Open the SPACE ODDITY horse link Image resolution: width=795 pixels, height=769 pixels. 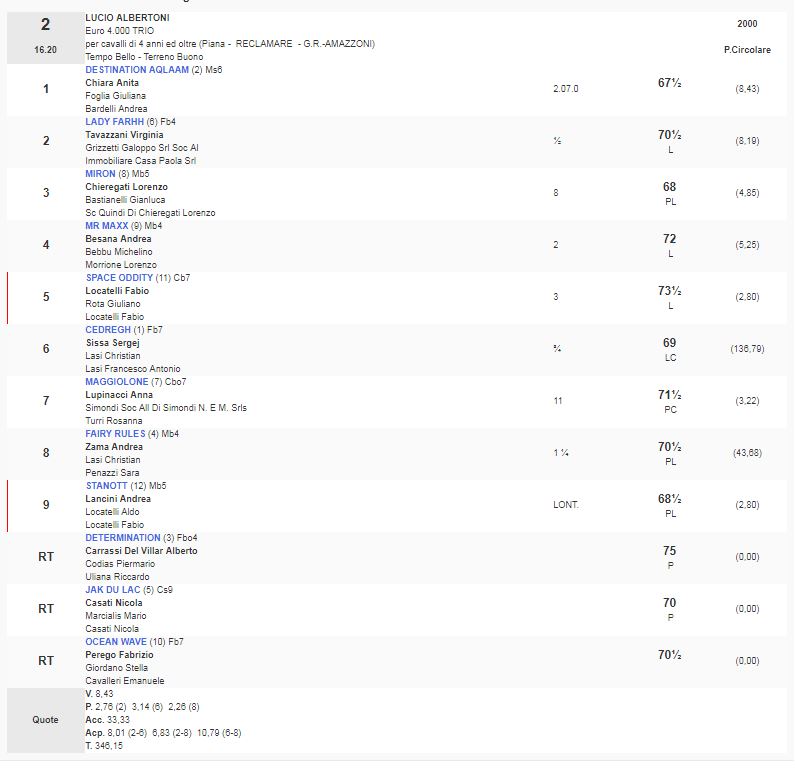[x=119, y=277]
